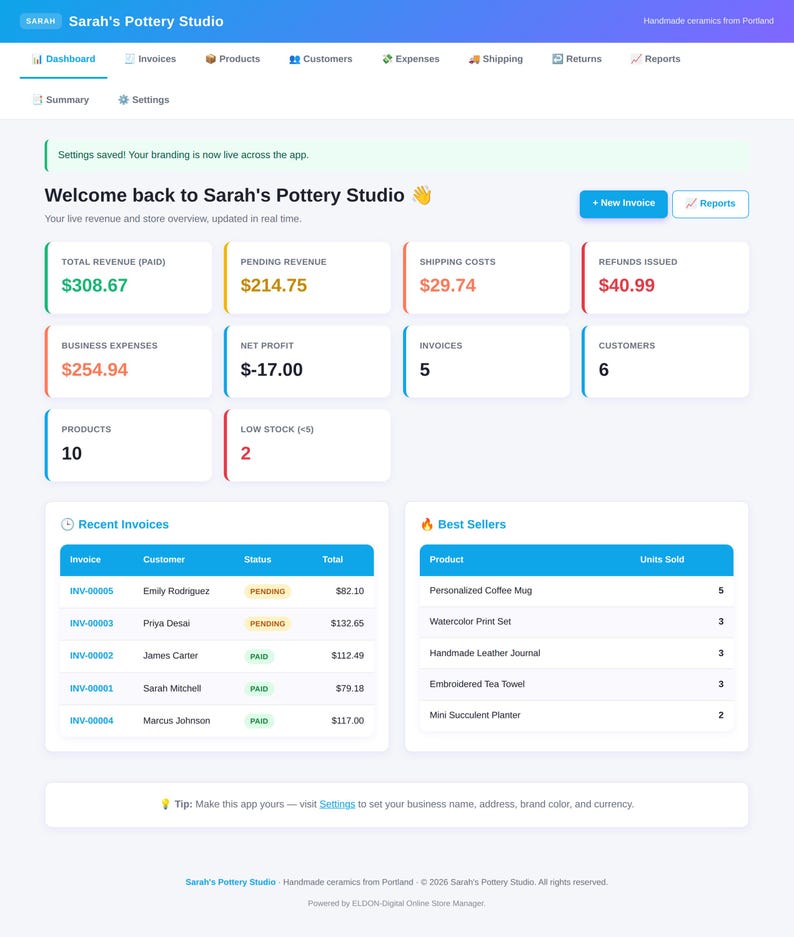Click the outlined Reports button
This screenshot has height=937, width=794.
click(710, 204)
